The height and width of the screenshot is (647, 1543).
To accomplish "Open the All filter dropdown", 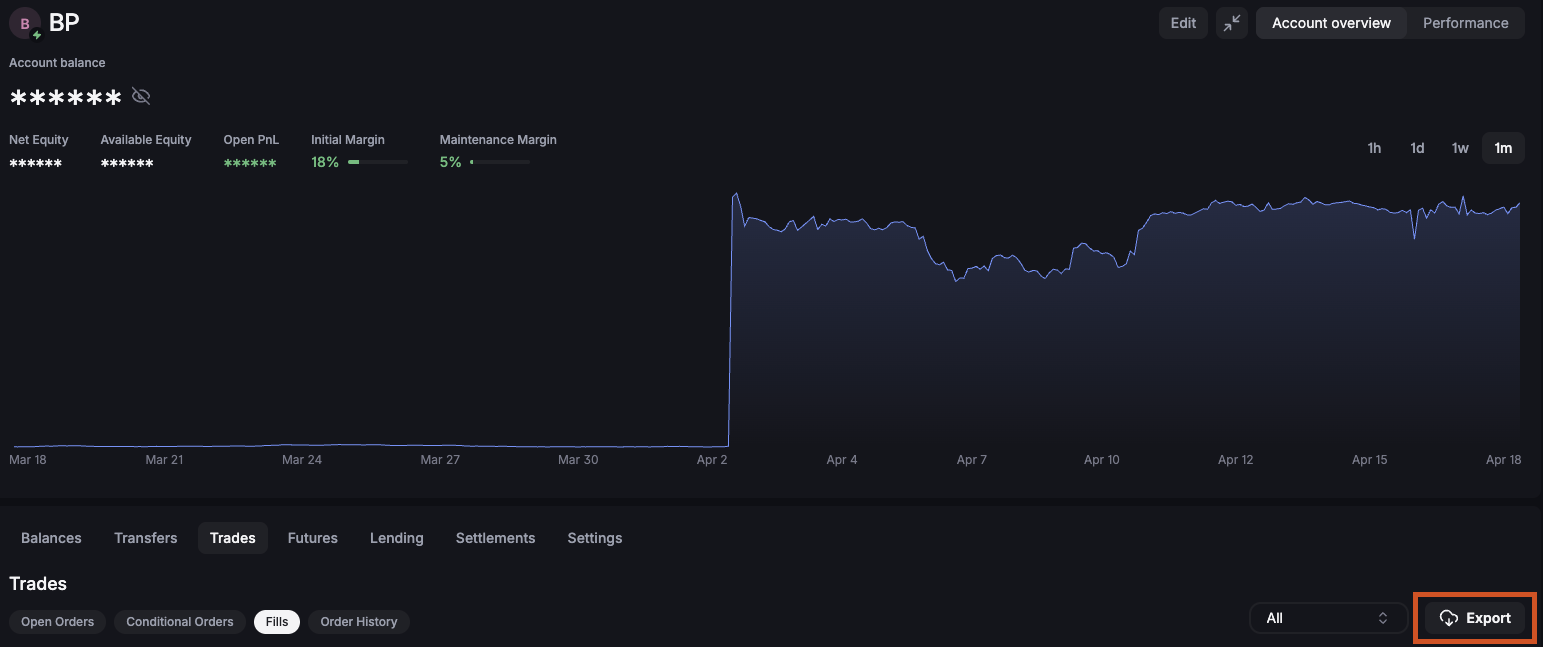I will coord(1328,618).
